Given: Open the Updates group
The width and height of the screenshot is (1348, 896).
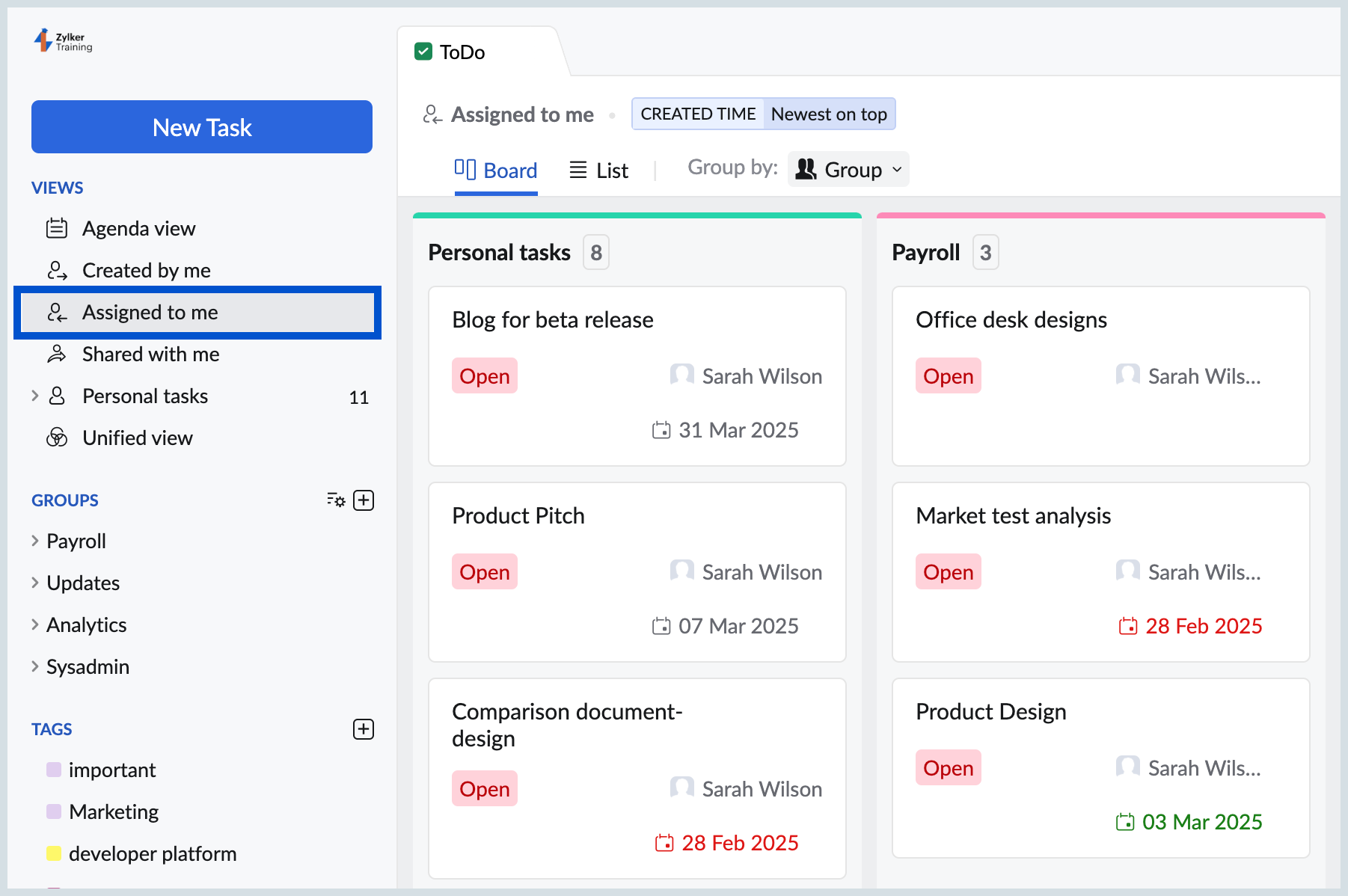Looking at the screenshot, I should pos(83,583).
